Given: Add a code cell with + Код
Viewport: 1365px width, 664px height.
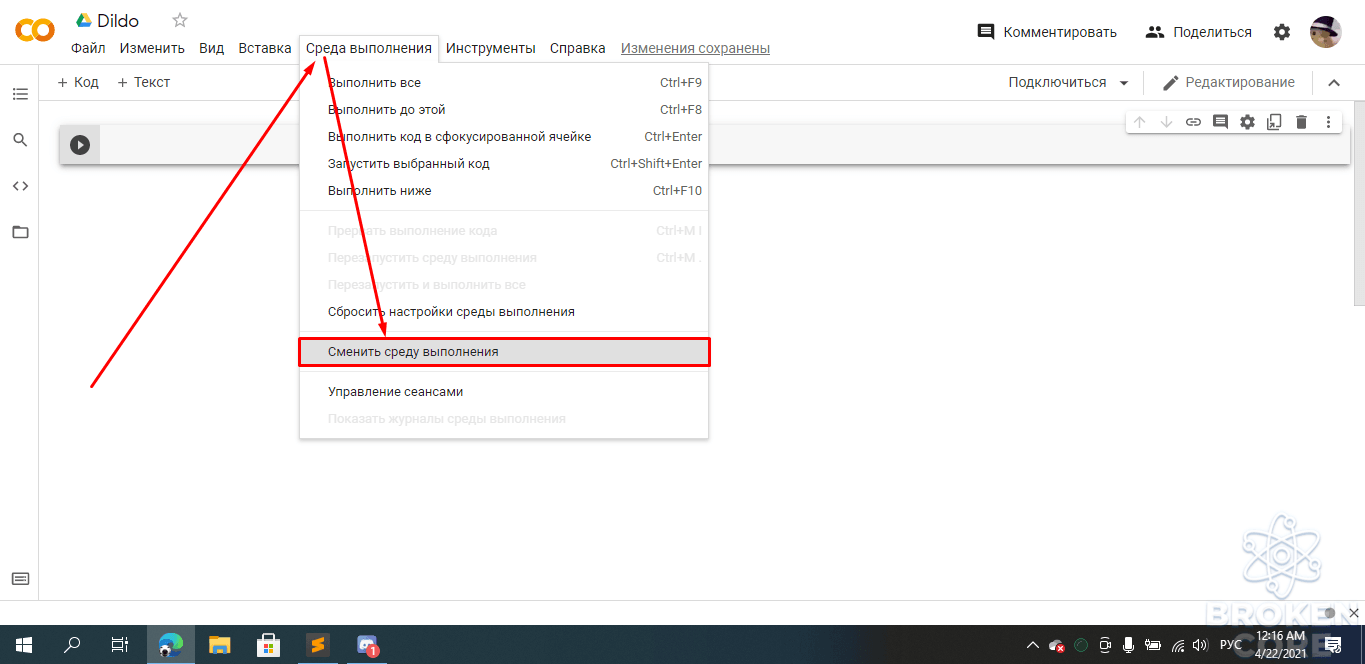Looking at the screenshot, I should click(x=78, y=82).
